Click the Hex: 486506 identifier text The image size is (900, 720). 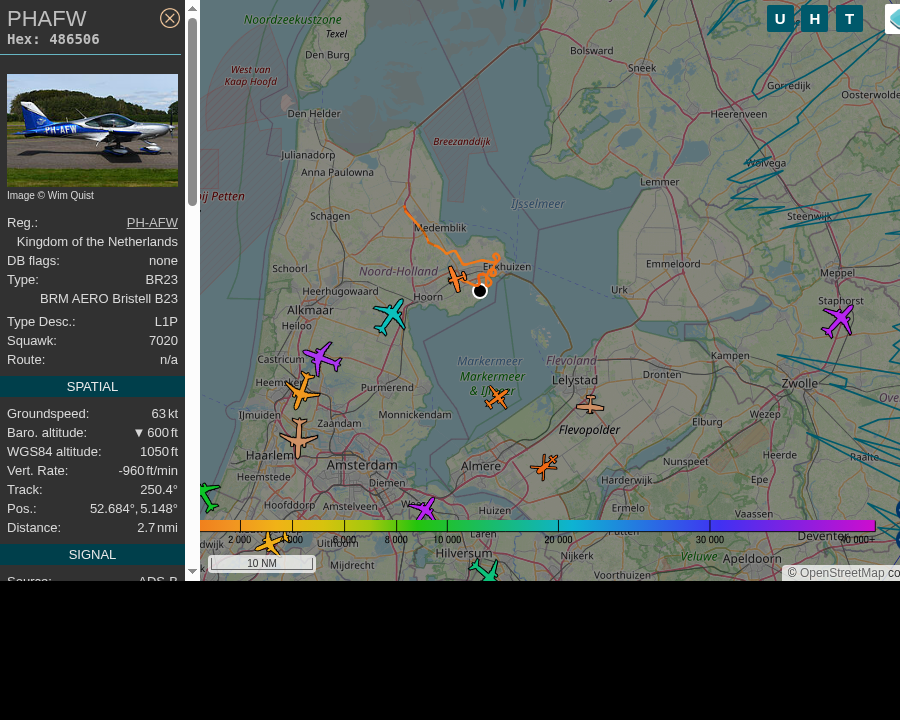(x=53, y=40)
